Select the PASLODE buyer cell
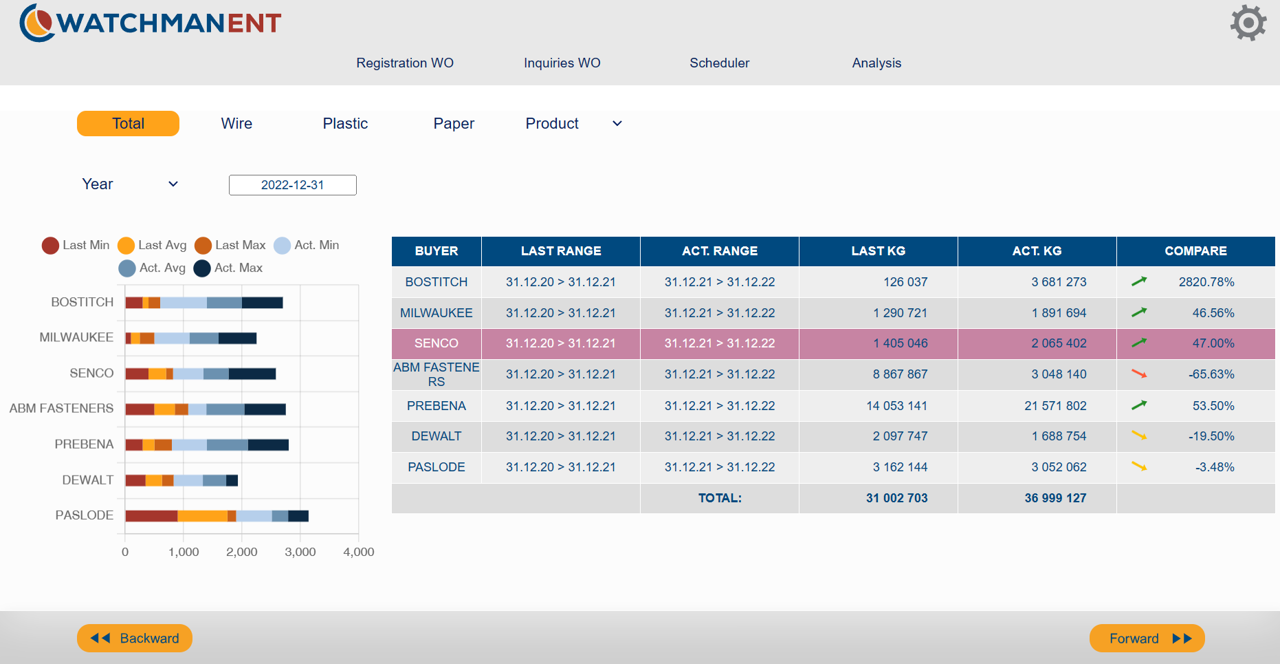 coord(436,467)
